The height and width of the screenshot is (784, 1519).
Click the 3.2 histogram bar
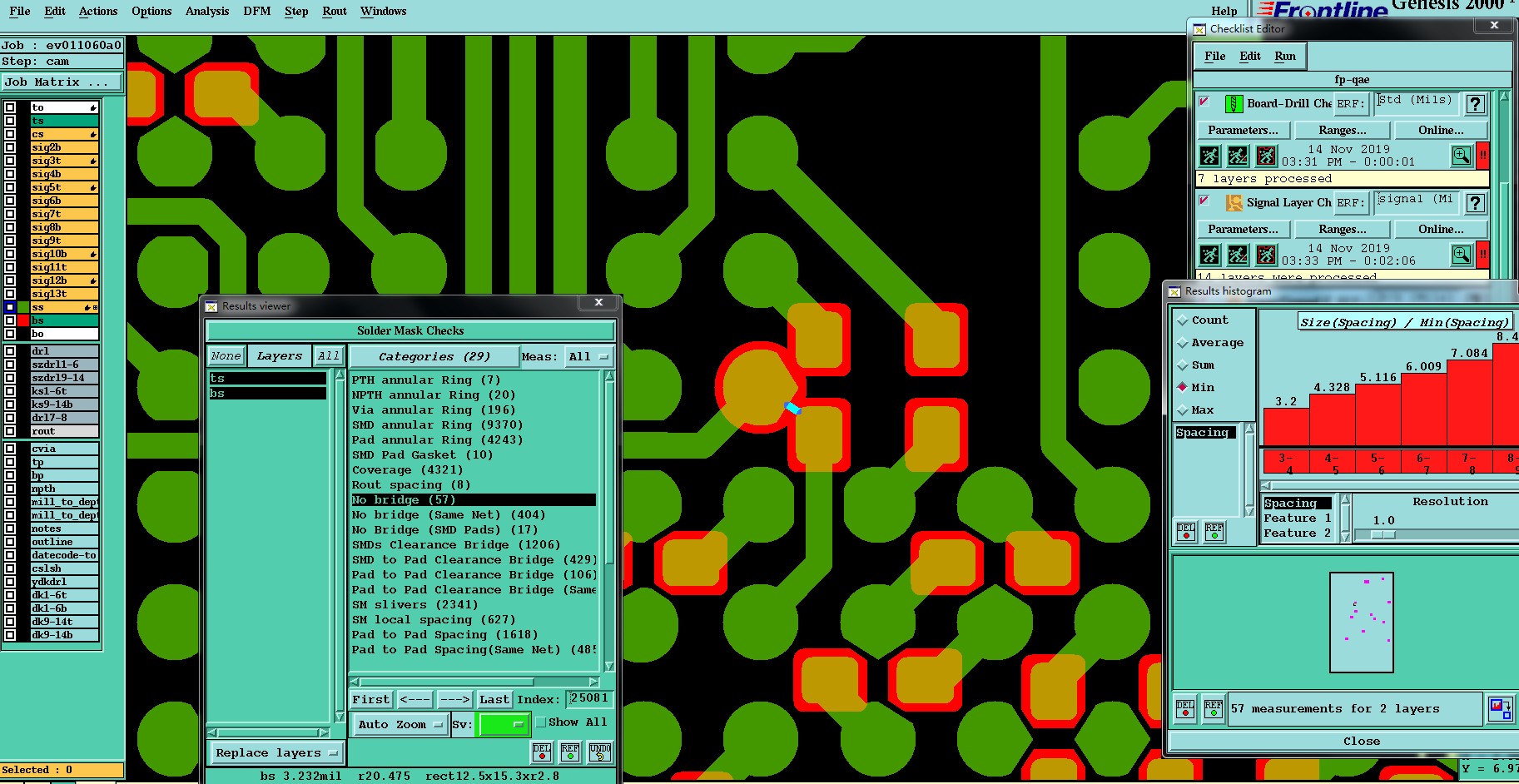(x=1286, y=427)
